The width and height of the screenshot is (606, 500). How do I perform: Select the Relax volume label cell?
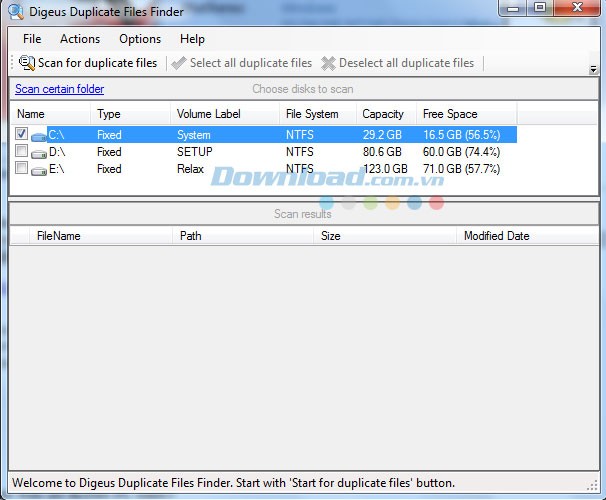click(190, 169)
